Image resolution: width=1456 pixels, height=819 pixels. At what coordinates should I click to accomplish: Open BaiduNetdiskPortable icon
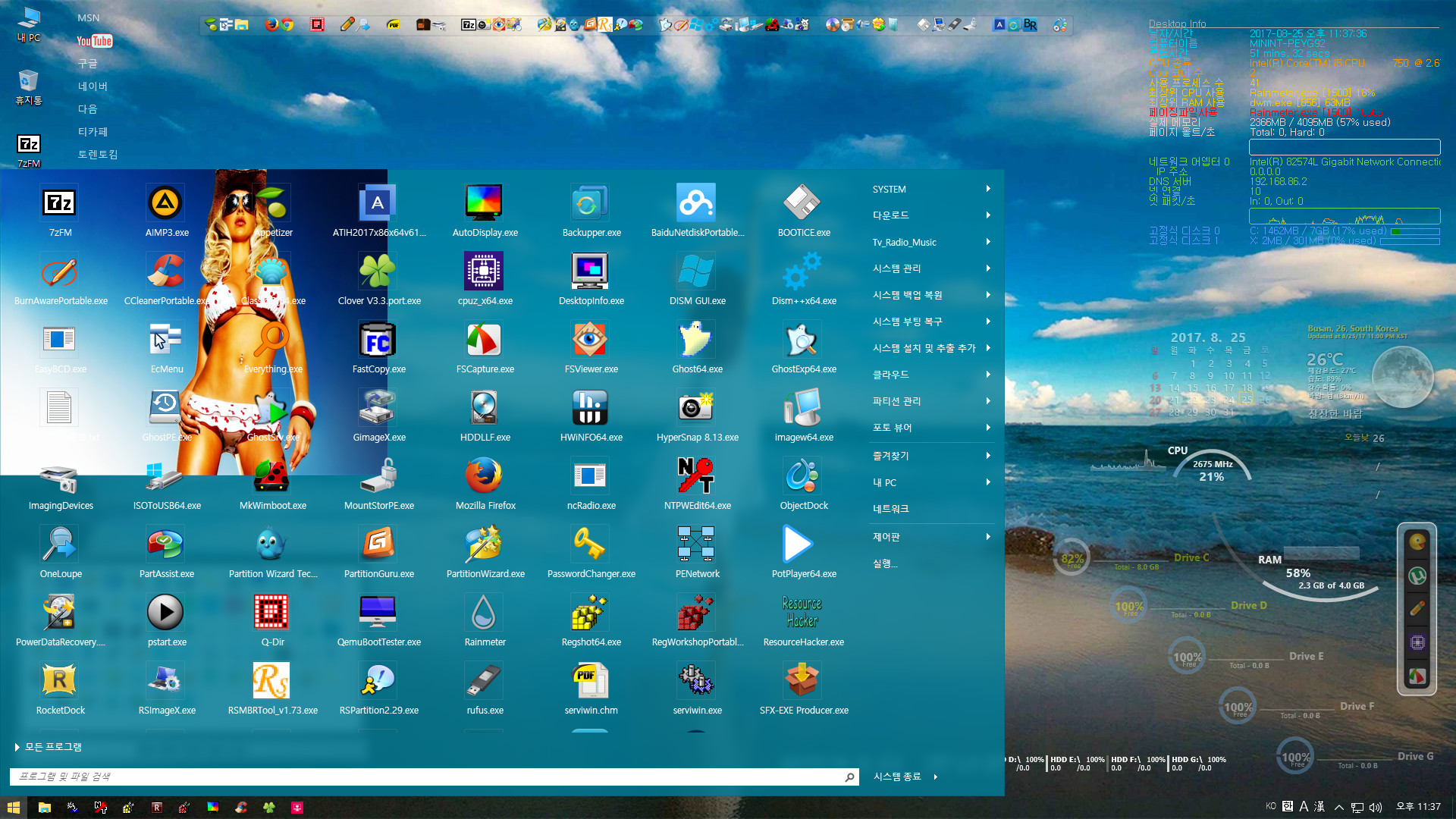coord(697,211)
